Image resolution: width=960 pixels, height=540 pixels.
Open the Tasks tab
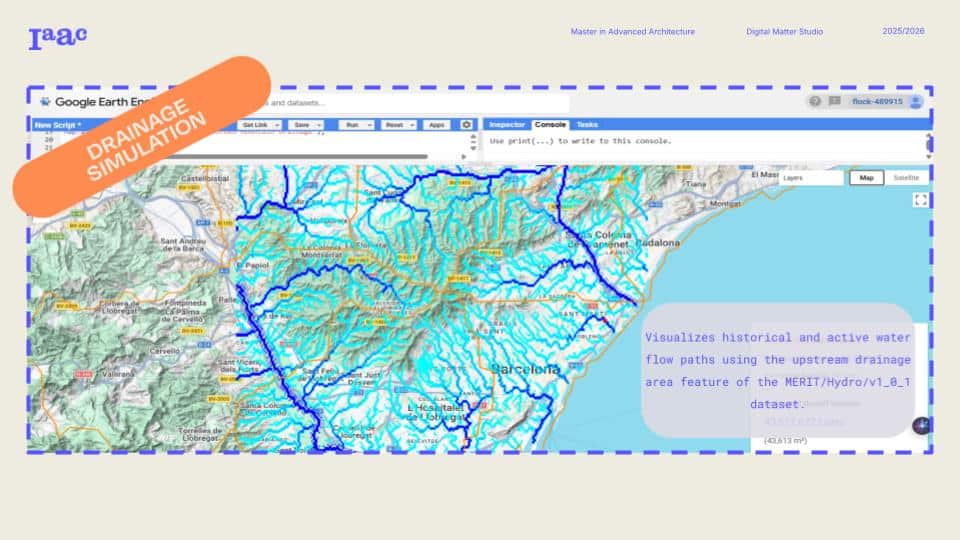pos(587,125)
